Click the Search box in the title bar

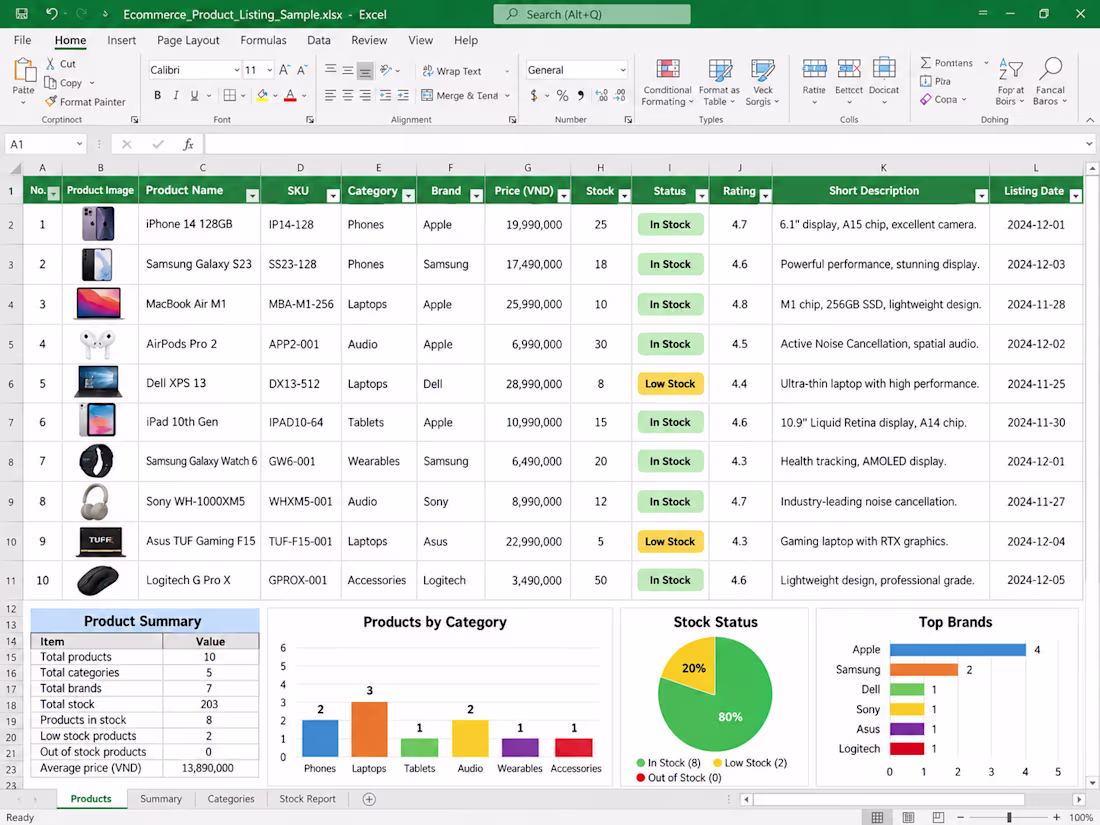pos(591,14)
